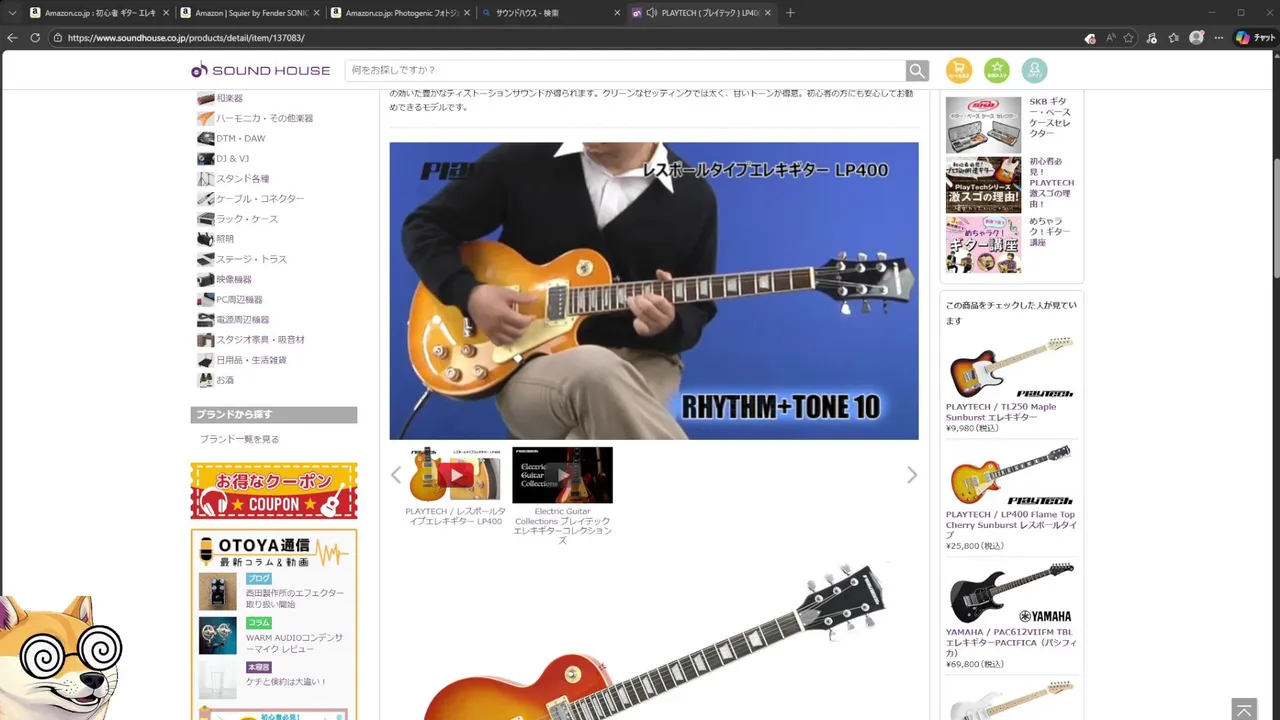Go back with the browser back arrow
The image size is (1280, 720).
pos(12,38)
